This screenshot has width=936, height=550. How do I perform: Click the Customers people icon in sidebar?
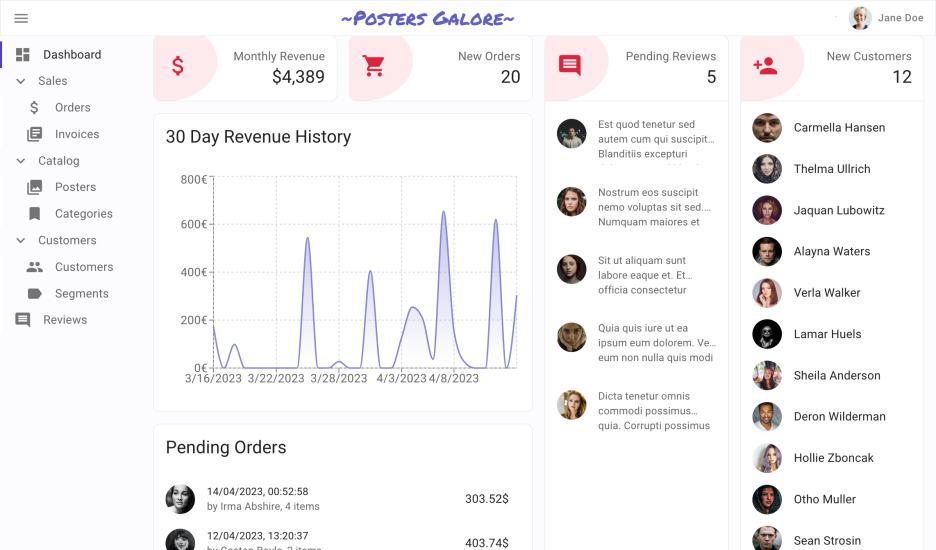click(x=35, y=267)
